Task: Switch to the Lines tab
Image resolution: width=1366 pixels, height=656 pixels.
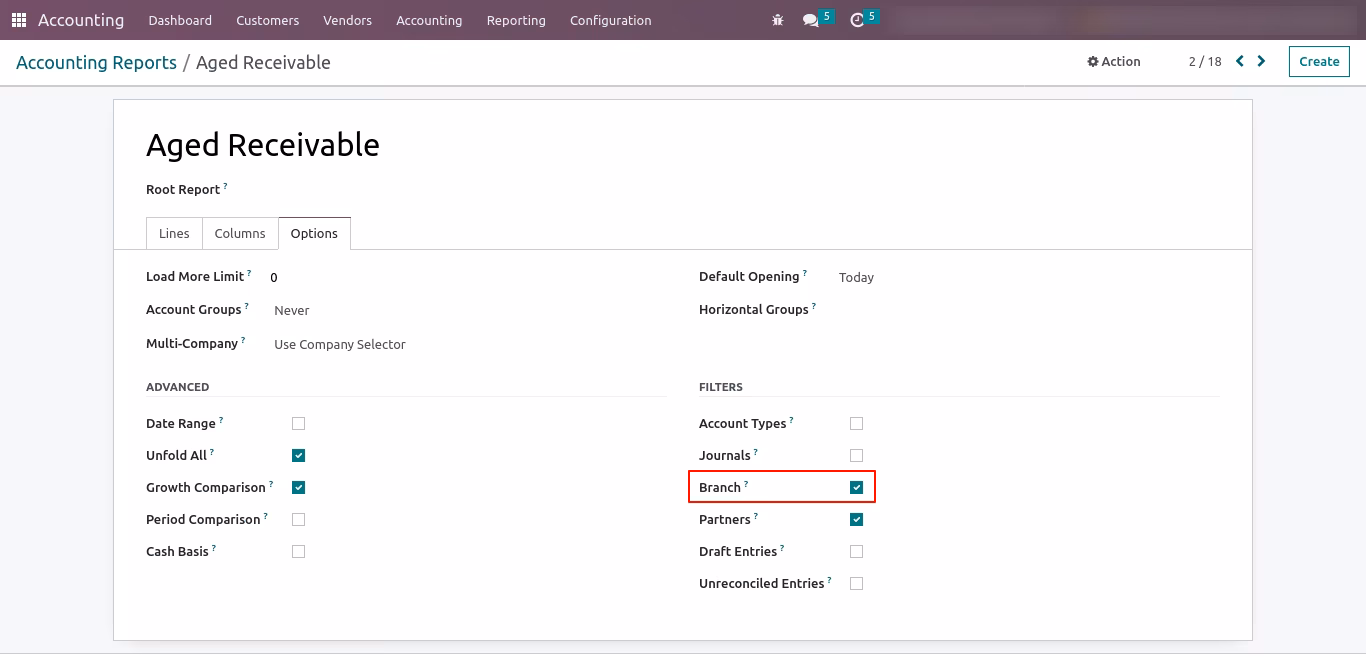Action: [174, 233]
